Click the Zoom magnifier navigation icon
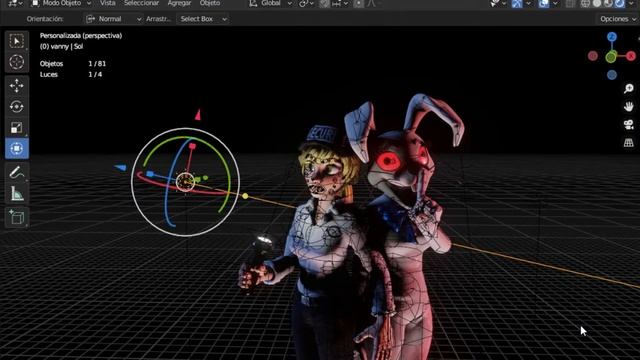 coord(629,88)
